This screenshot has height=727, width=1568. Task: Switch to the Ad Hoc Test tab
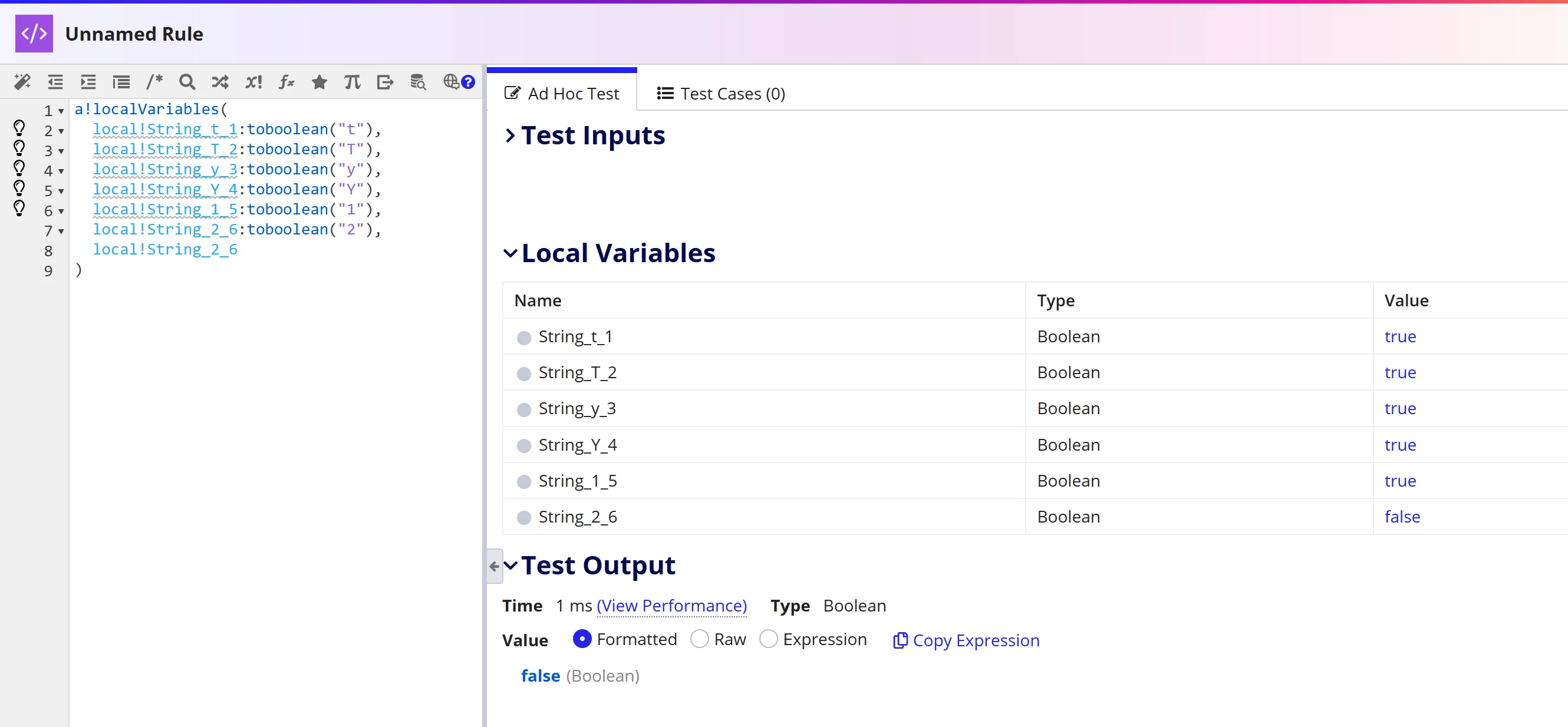[x=562, y=93]
